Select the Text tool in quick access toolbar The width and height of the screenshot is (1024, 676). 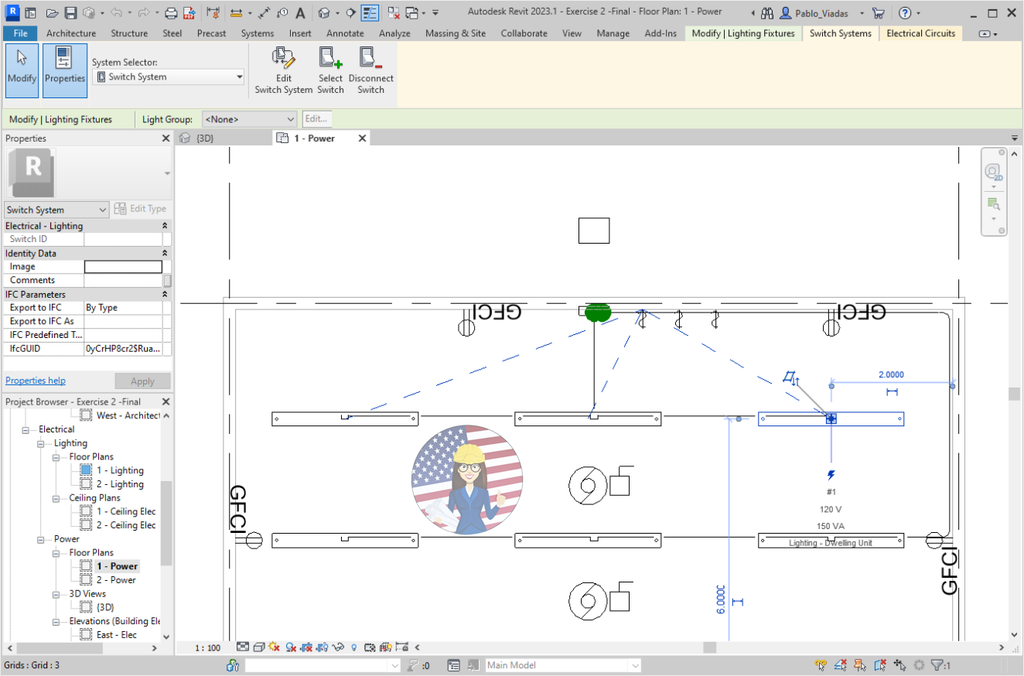coord(300,12)
